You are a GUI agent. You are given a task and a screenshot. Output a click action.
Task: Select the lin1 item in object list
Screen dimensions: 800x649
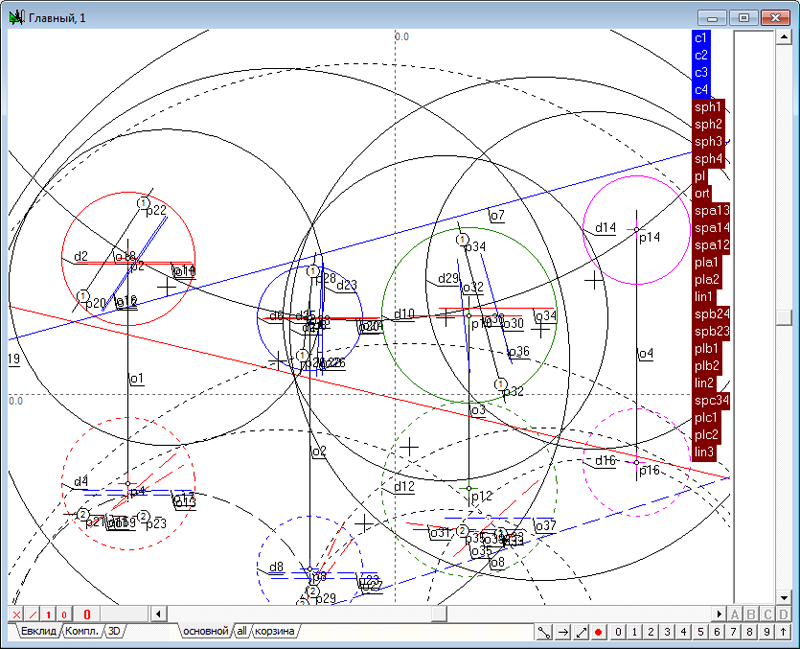tap(704, 297)
